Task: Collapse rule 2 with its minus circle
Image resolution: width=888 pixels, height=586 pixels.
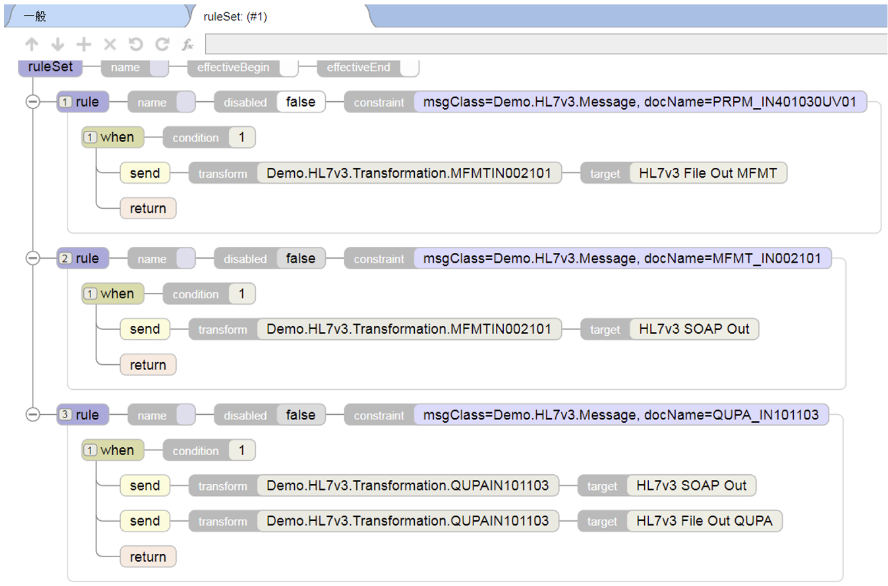Action: click(33, 258)
